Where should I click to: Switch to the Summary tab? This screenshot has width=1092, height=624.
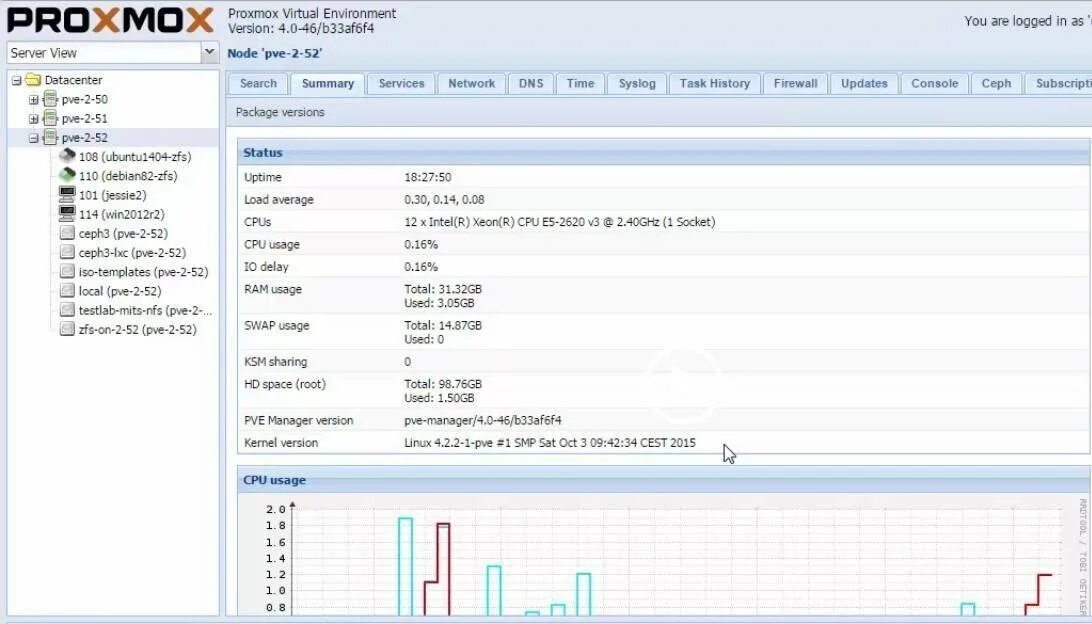point(327,84)
